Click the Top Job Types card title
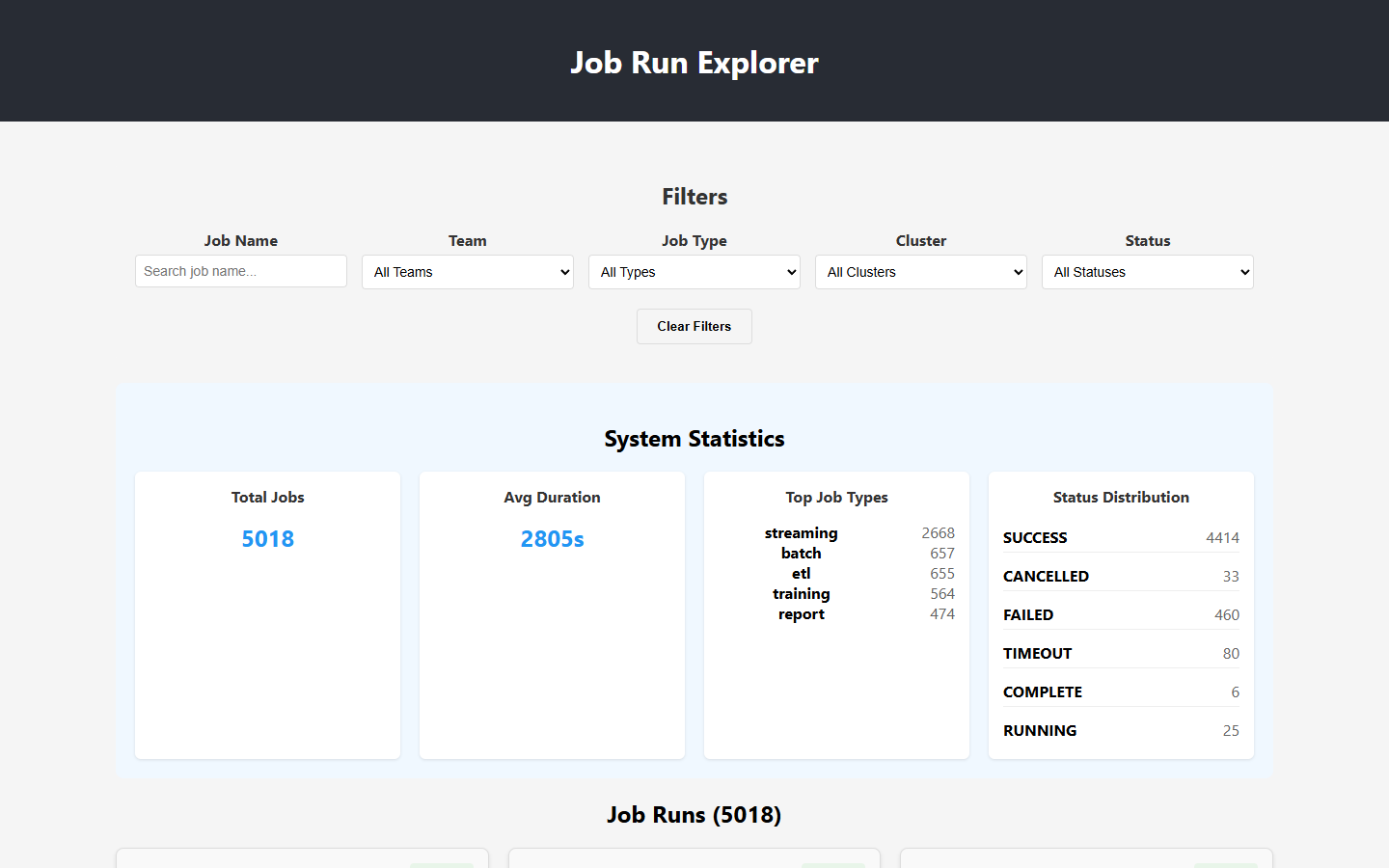Viewport: 1389px width, 868px height. point(836,498)
